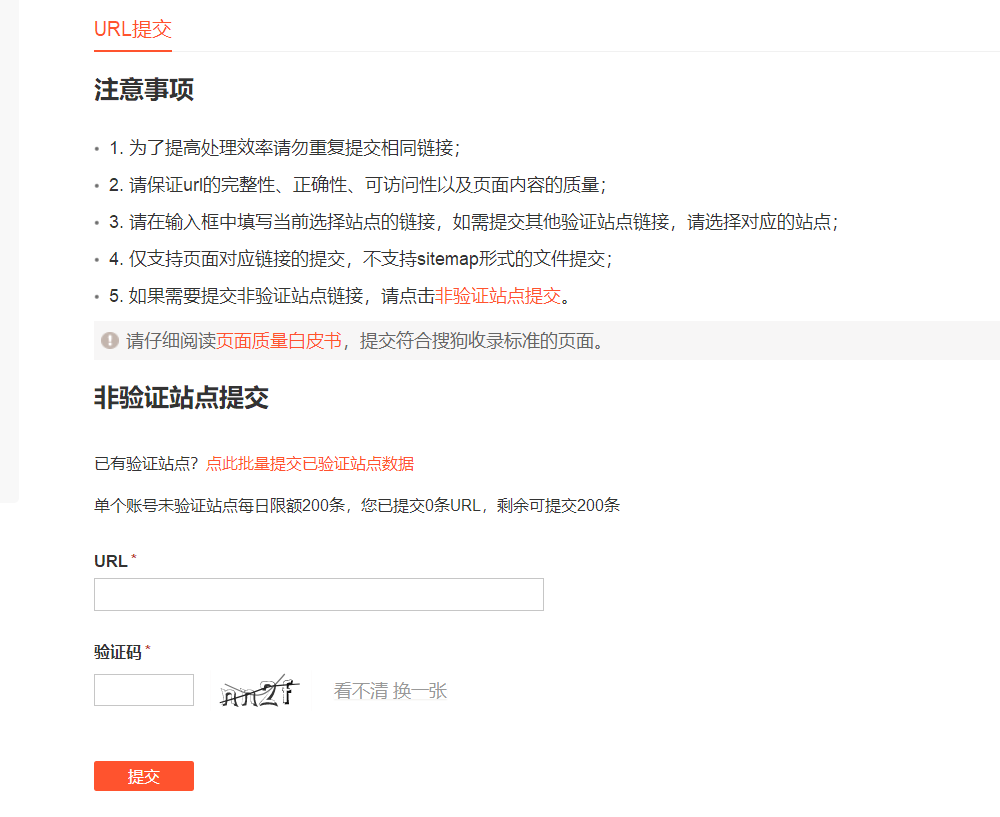Follow the 点此批量提交已验证站点数据 link
This screenshot has height=817, width=1000.
[310, 464]
